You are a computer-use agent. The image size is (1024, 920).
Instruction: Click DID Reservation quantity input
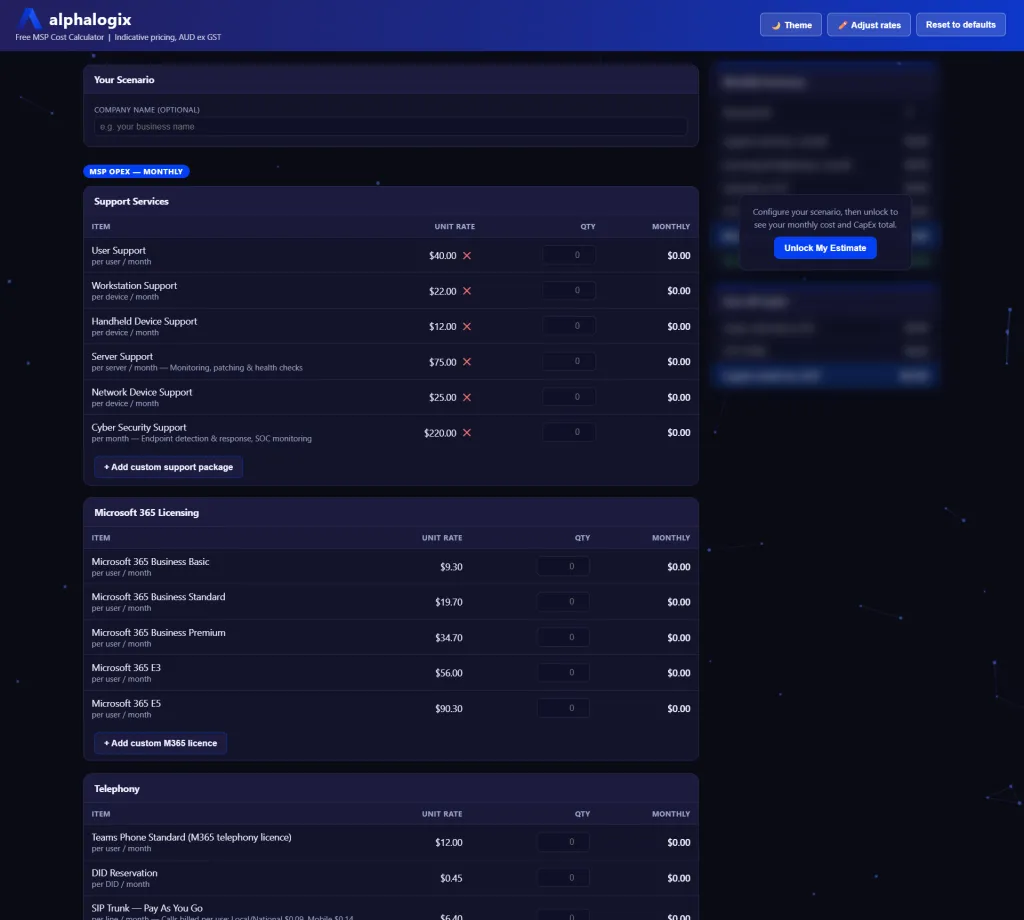(x=564, y=878)
